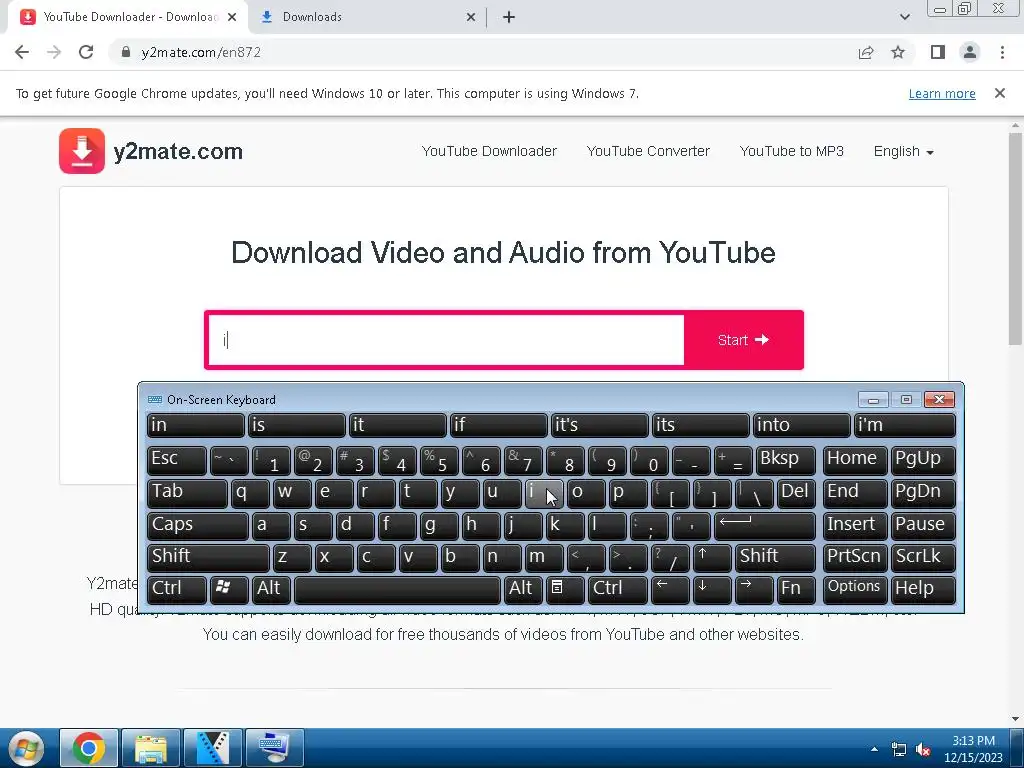1024x768 pixels.
Task: Open YouTube to MP3 nav item
Action: (x=792, y=152)
